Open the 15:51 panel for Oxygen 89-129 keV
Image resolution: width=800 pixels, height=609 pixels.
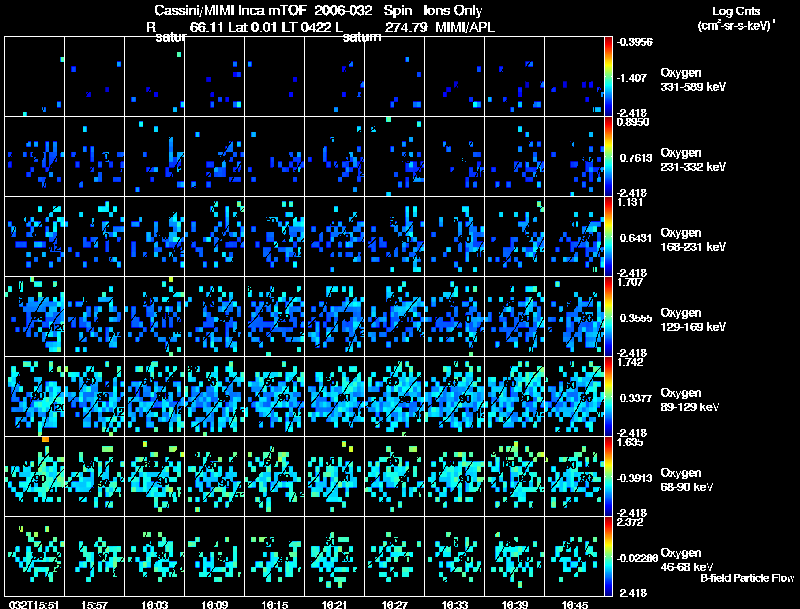click(x=34, y=396)
